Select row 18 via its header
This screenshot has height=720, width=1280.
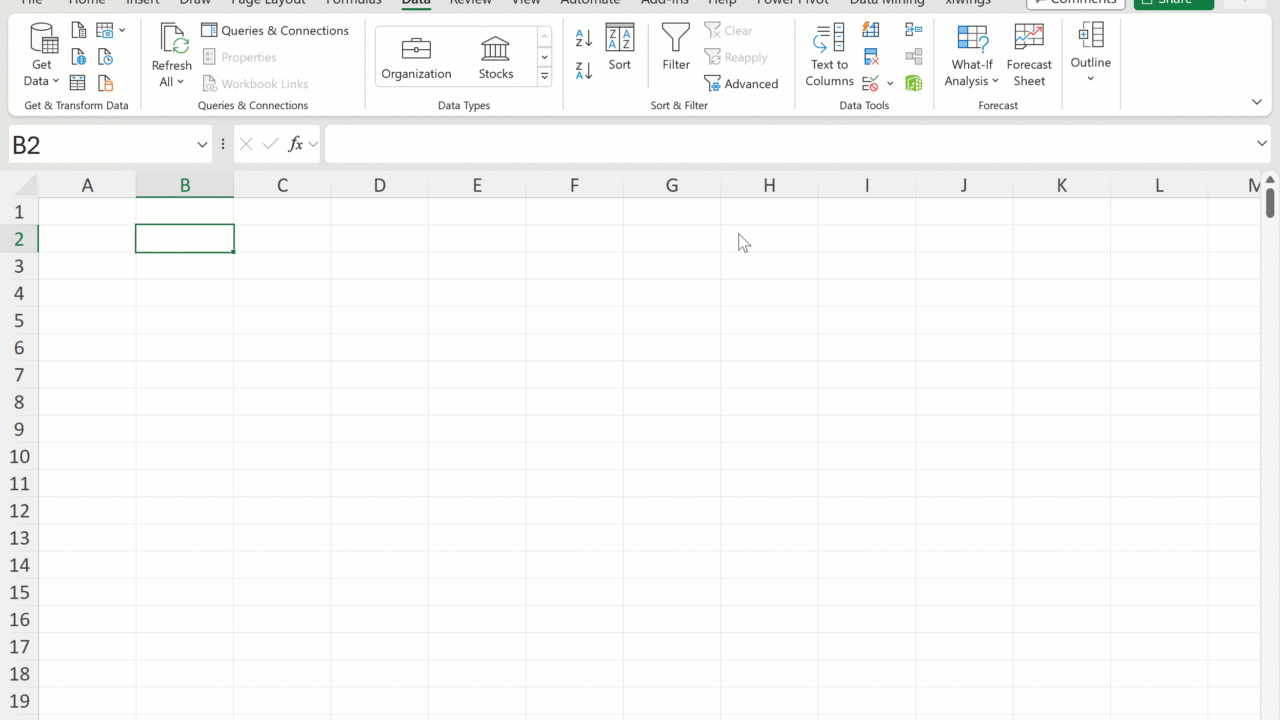19,674
